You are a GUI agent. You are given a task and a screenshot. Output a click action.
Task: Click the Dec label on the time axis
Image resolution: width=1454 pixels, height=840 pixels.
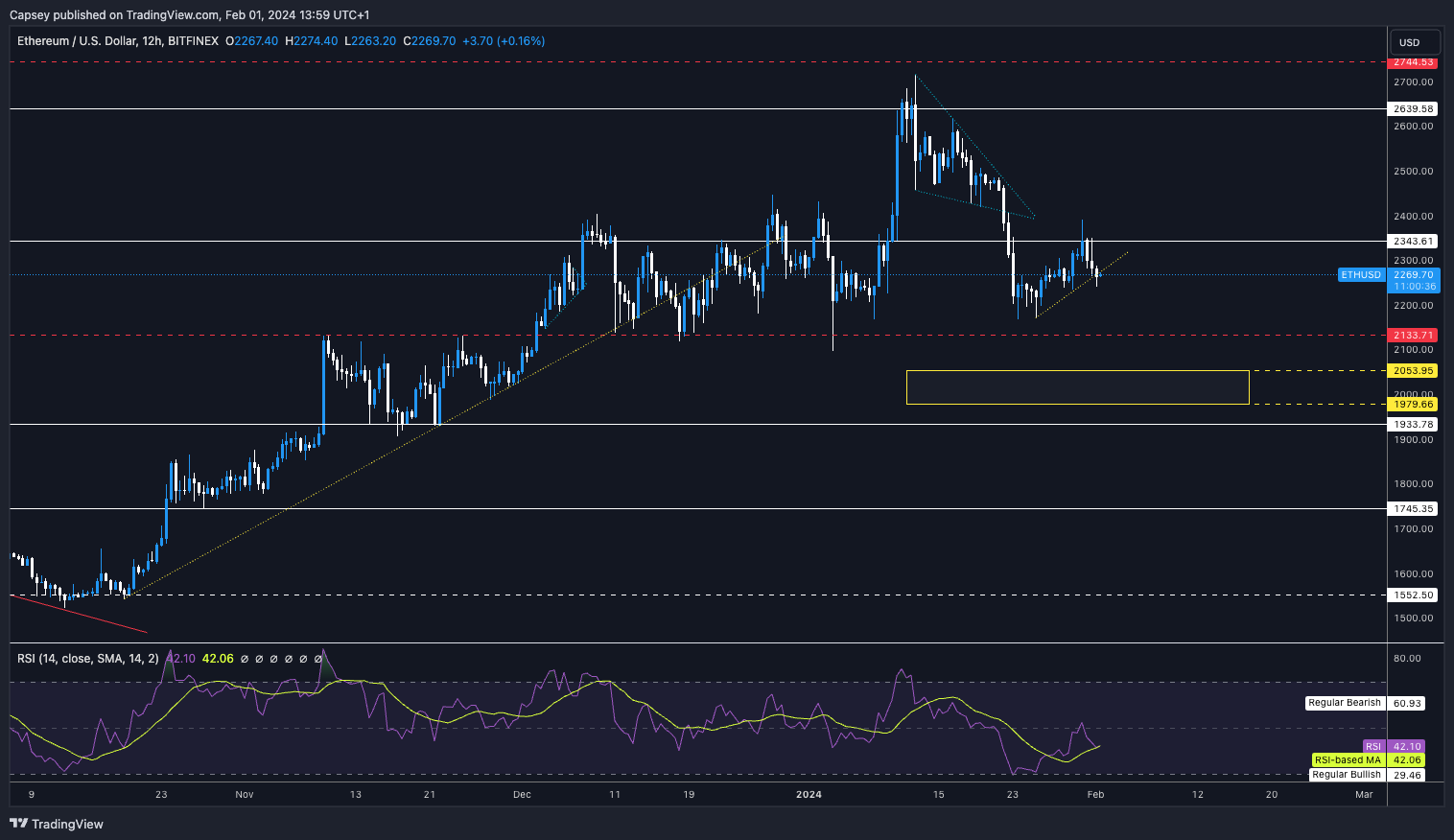tap(522, 795)
